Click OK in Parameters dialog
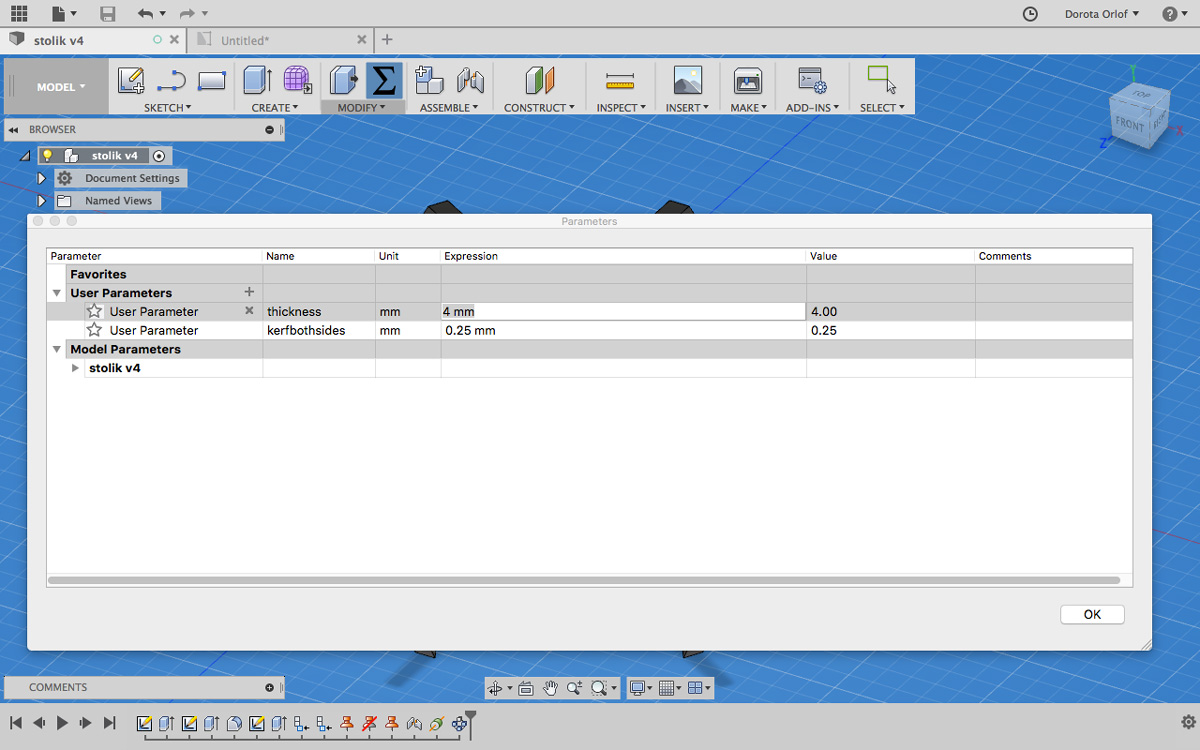 tap(1092, 614)
